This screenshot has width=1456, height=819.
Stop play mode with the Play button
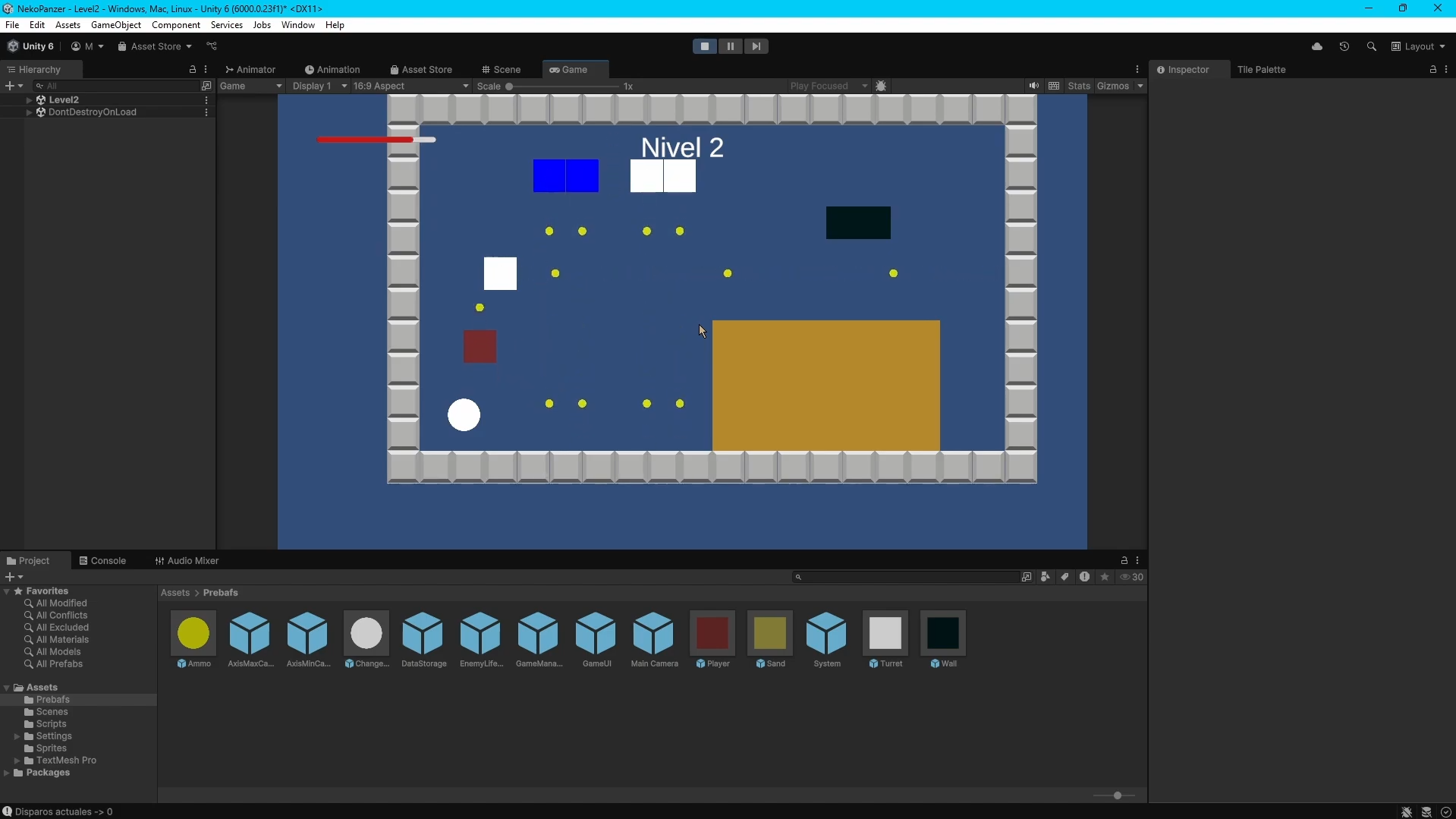tap(704, 46)
